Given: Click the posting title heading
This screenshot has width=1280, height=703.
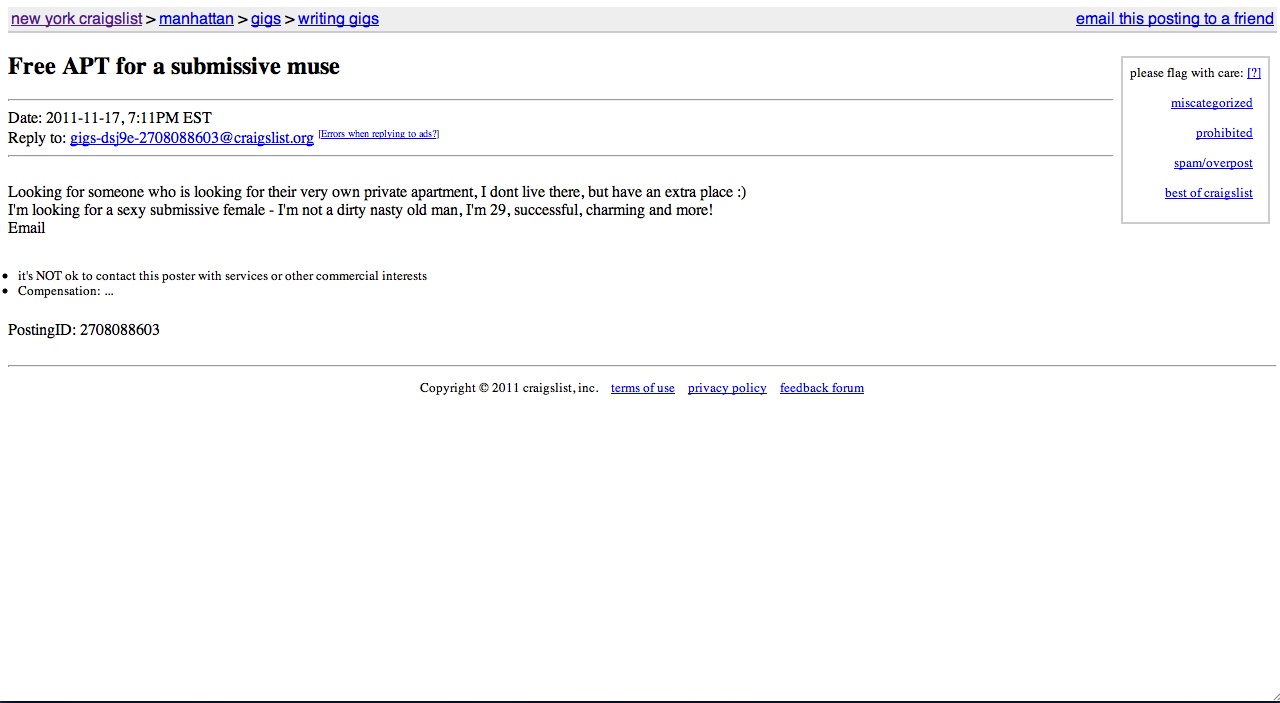Looking at the screenshot, I should [174, 67].
